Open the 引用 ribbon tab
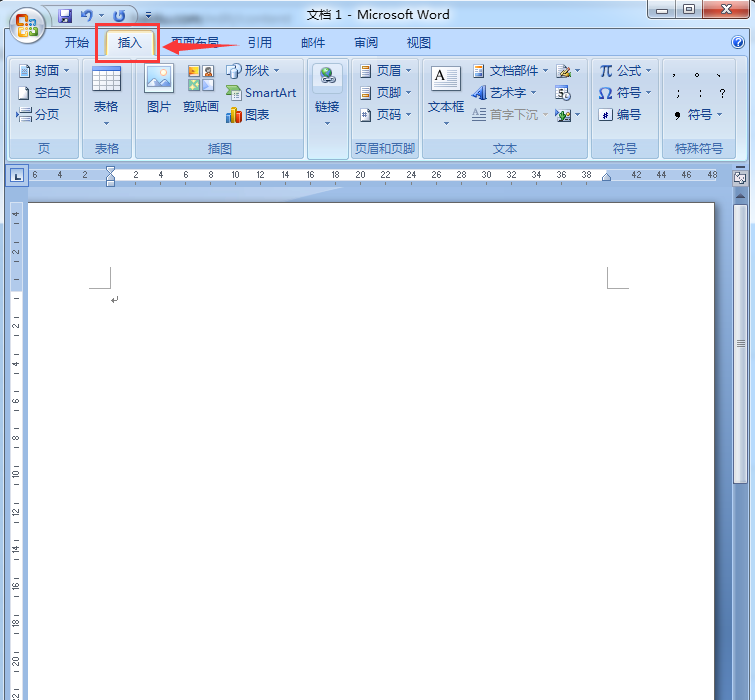 click(260, 43)
